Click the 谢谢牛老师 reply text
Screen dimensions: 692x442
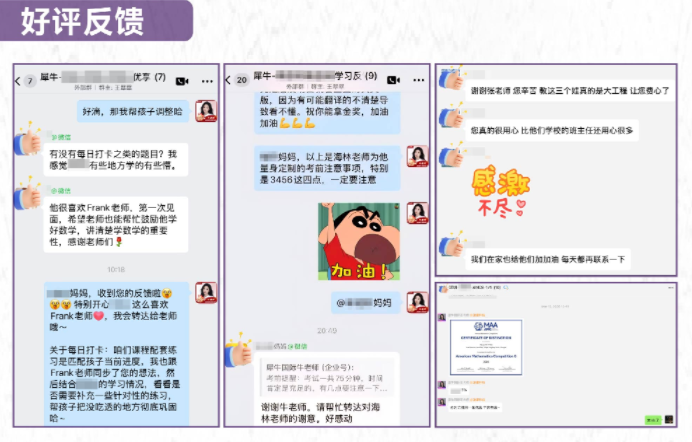pos(320,412)
